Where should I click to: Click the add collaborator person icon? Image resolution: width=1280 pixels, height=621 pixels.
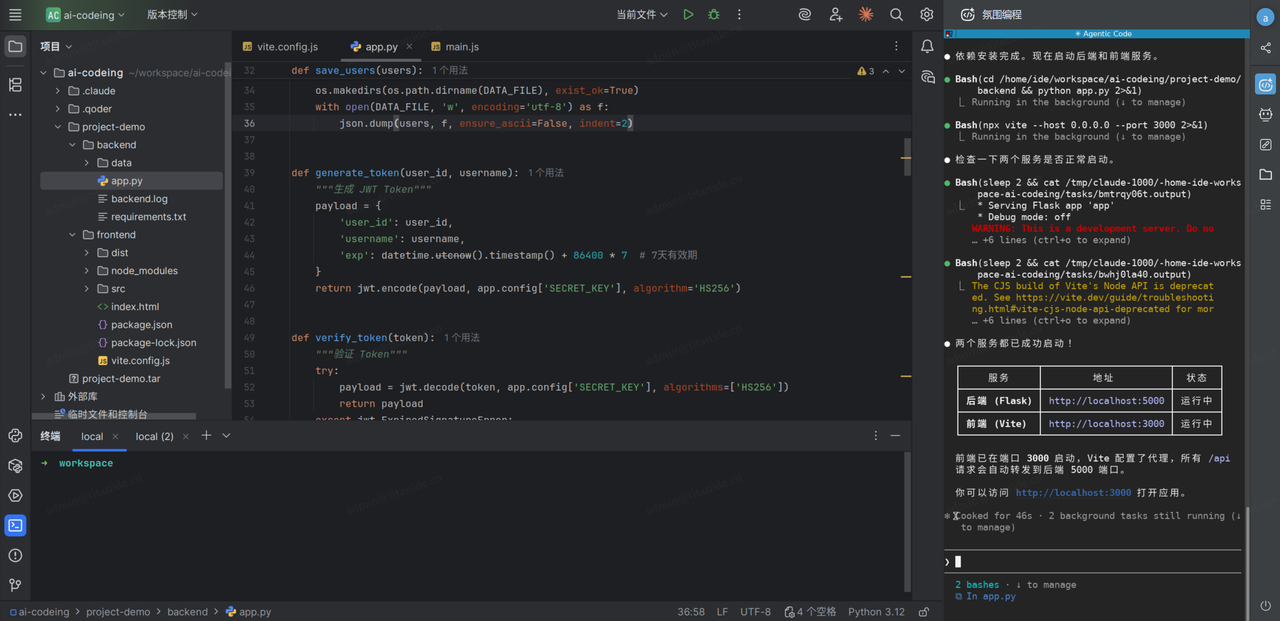tap(836, 15)
